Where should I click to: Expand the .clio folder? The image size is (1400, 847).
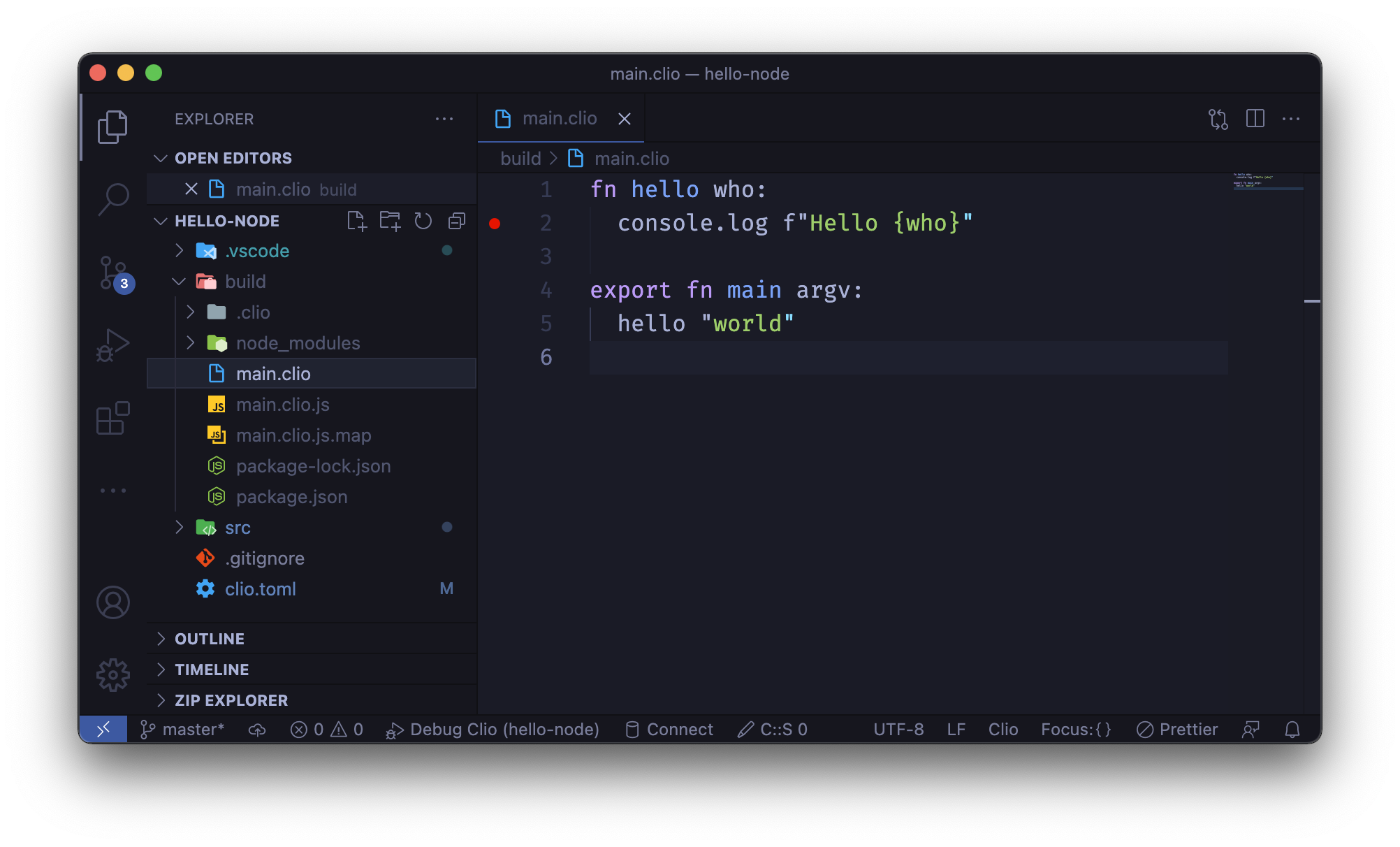(312, 312)
